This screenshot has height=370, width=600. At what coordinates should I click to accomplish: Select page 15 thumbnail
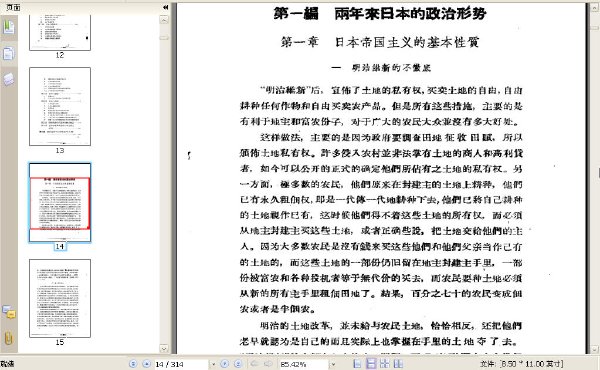click(60, 298)
